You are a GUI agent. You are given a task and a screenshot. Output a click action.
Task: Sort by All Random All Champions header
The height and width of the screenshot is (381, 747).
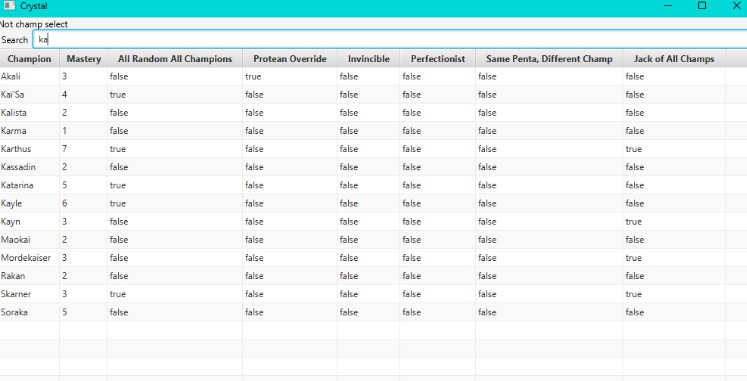click(175, 59)
